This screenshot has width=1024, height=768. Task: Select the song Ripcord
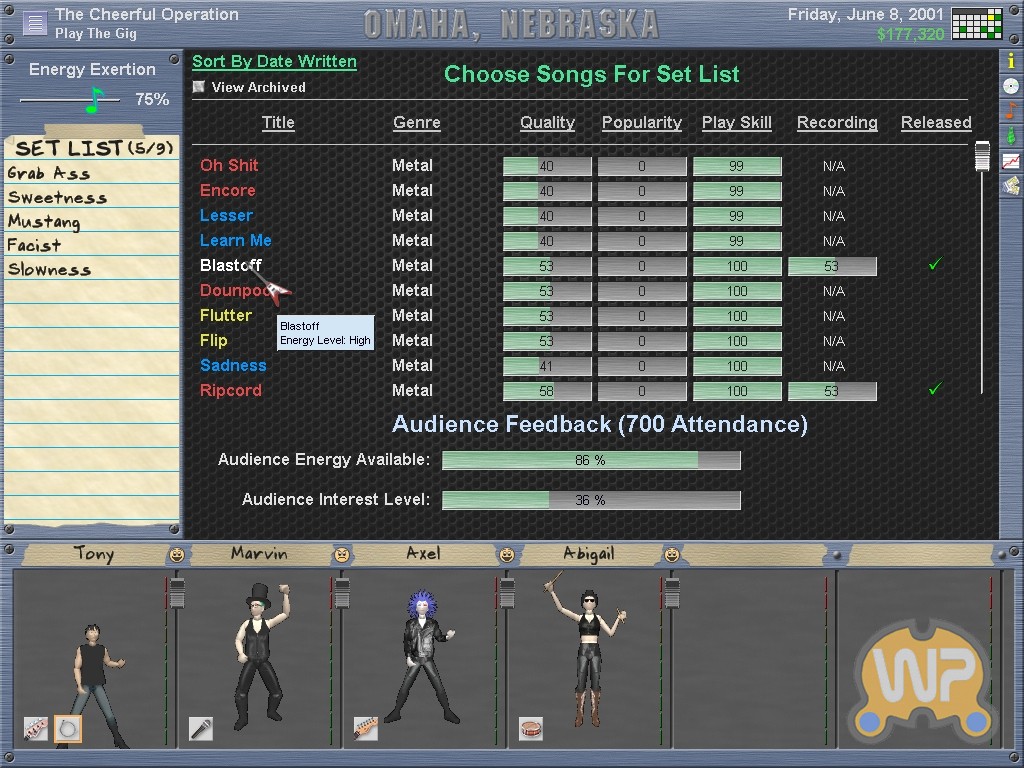pos(230,390)
